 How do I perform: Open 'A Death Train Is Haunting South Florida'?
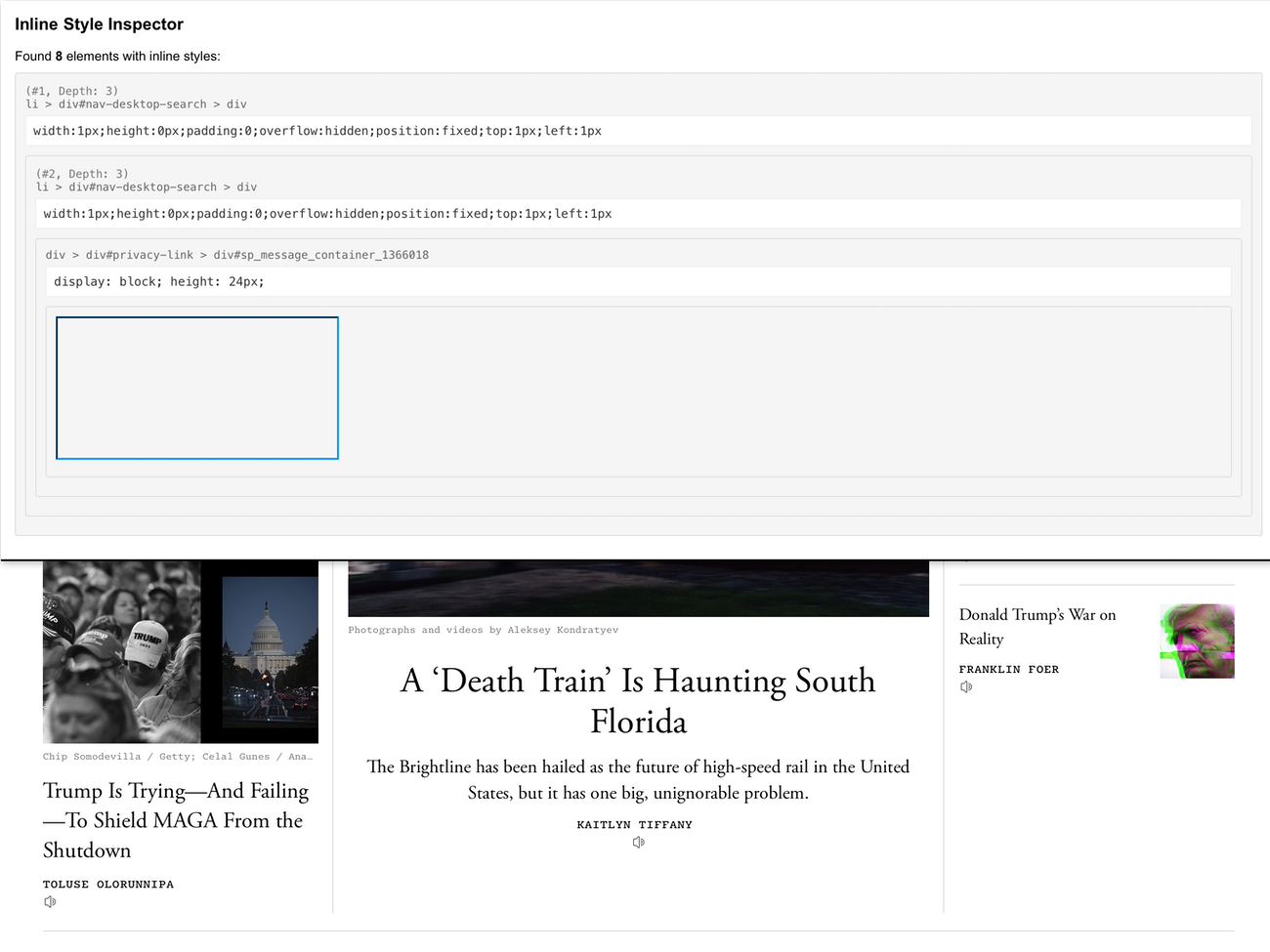[636, 701]
